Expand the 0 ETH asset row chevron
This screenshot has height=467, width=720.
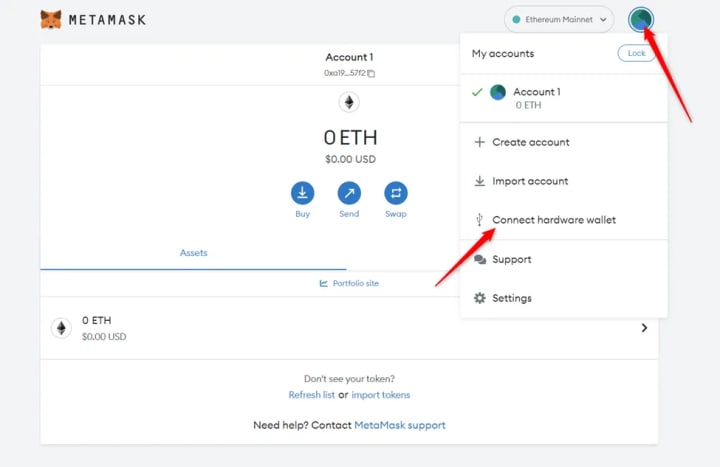644,328
